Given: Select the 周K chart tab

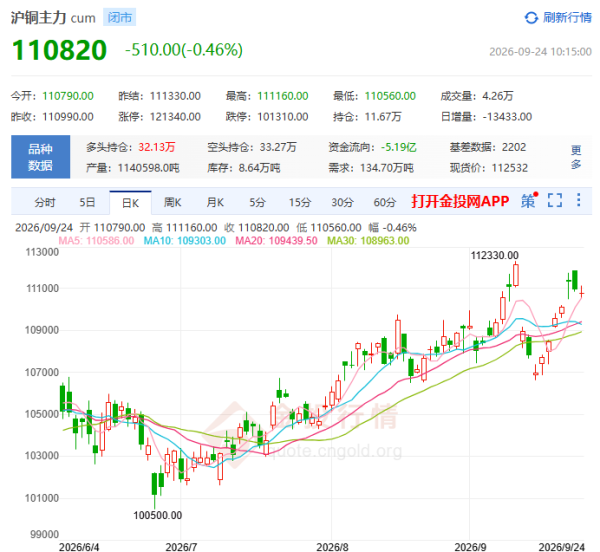Looking at the screenshot, I should [x=173, y=202].
